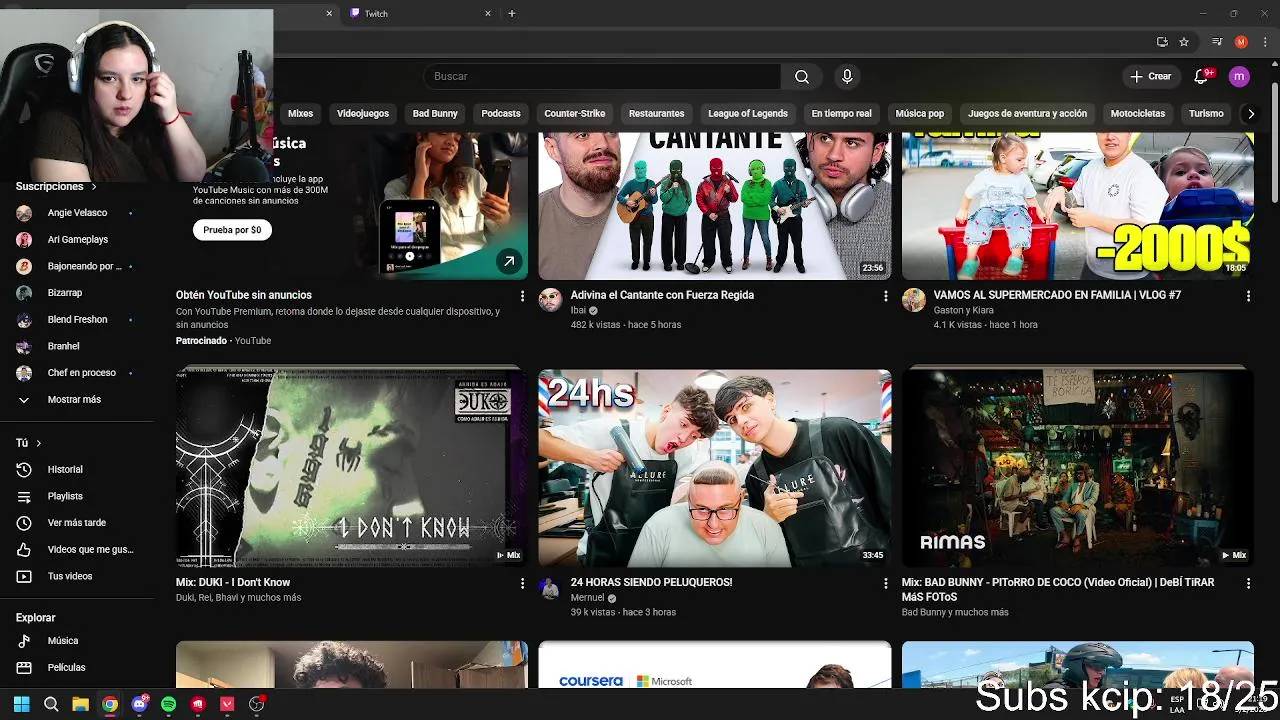Expand subscriptions with Mostrar más
Viewport: 1280px width, 720px height.
click(74, 400)
